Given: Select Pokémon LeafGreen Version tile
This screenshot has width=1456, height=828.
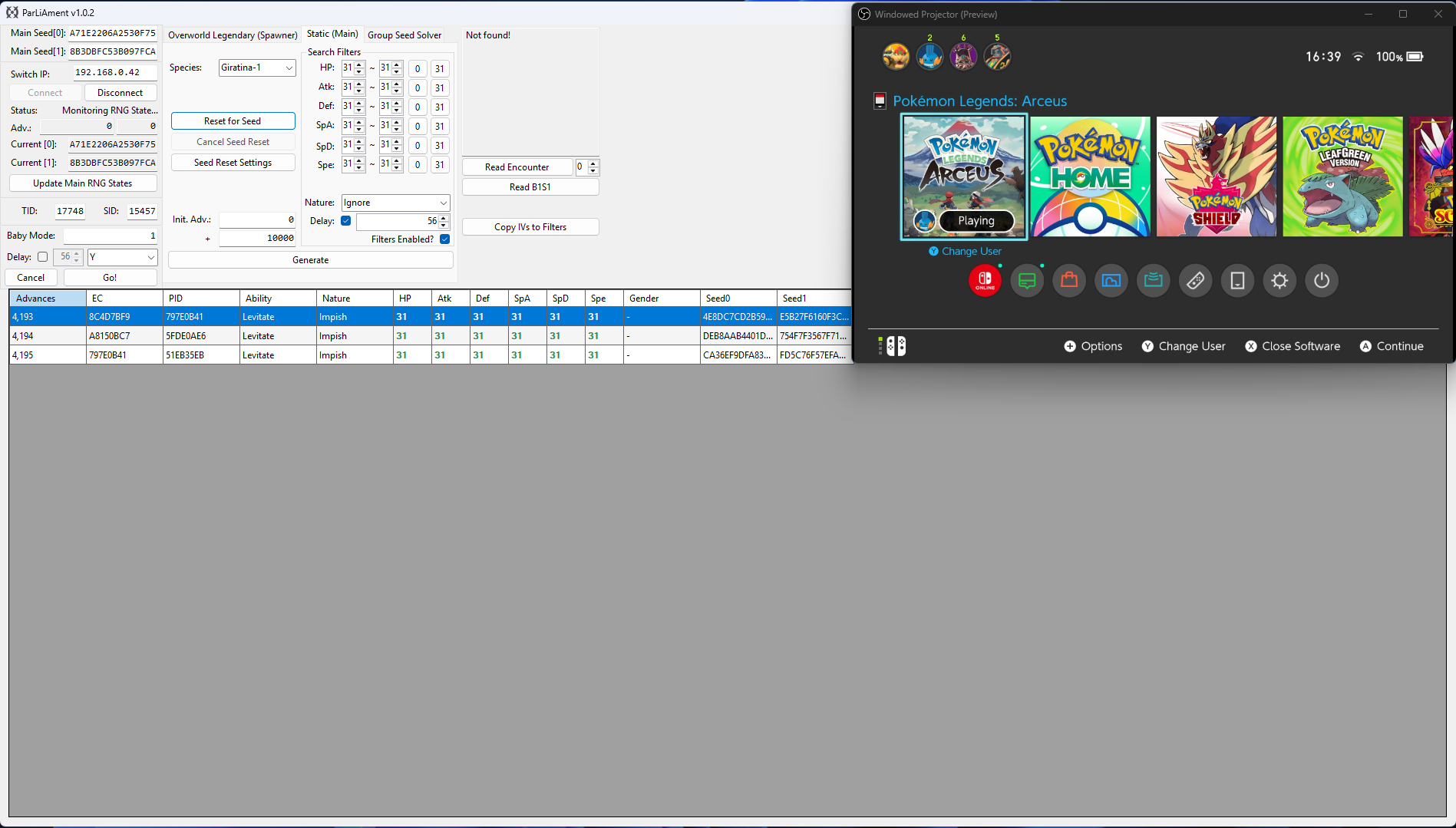Looking at the screenshot, I should click(x=1342, y=176).
